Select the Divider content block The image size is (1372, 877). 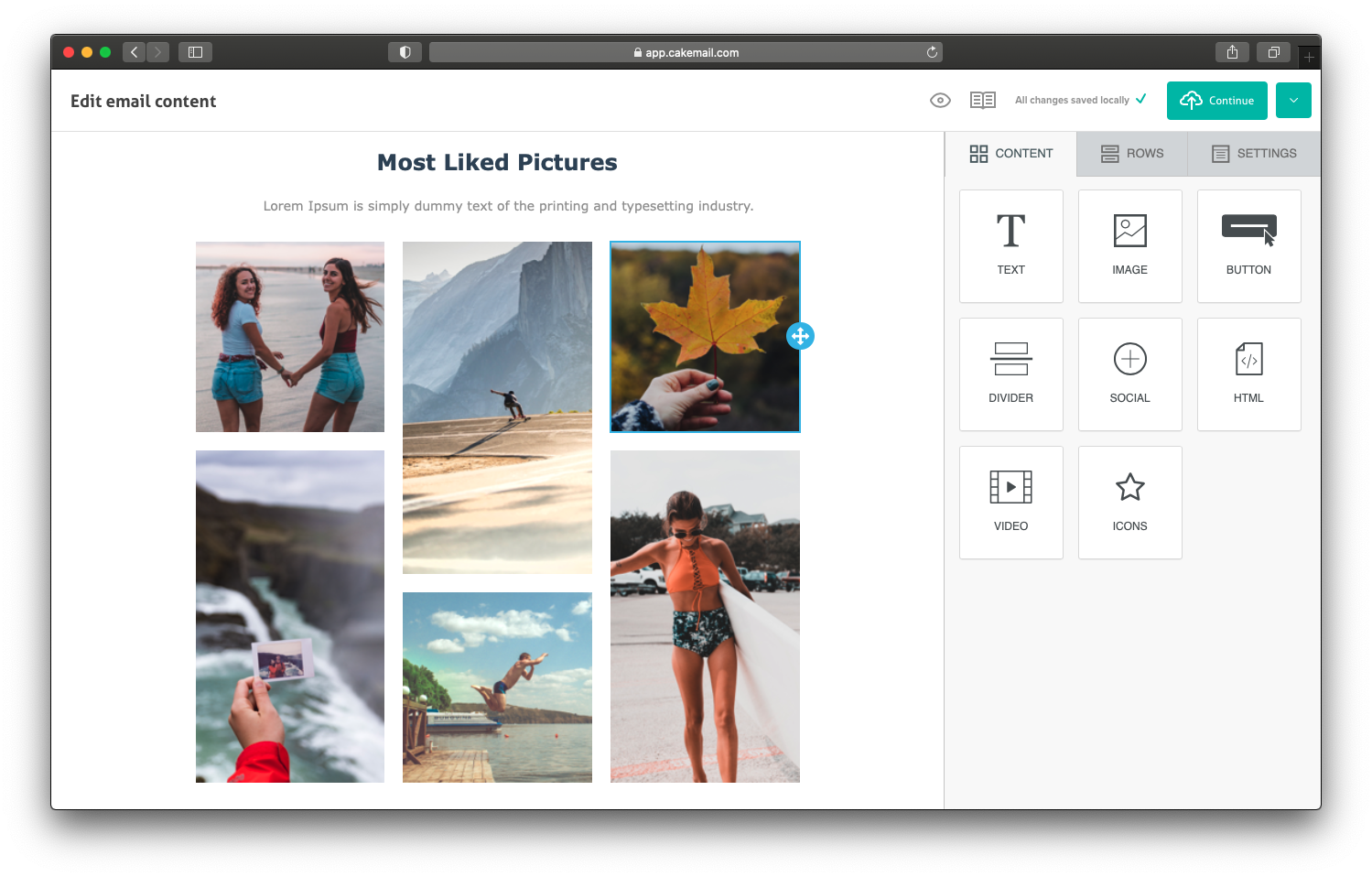click(1010, 374)
